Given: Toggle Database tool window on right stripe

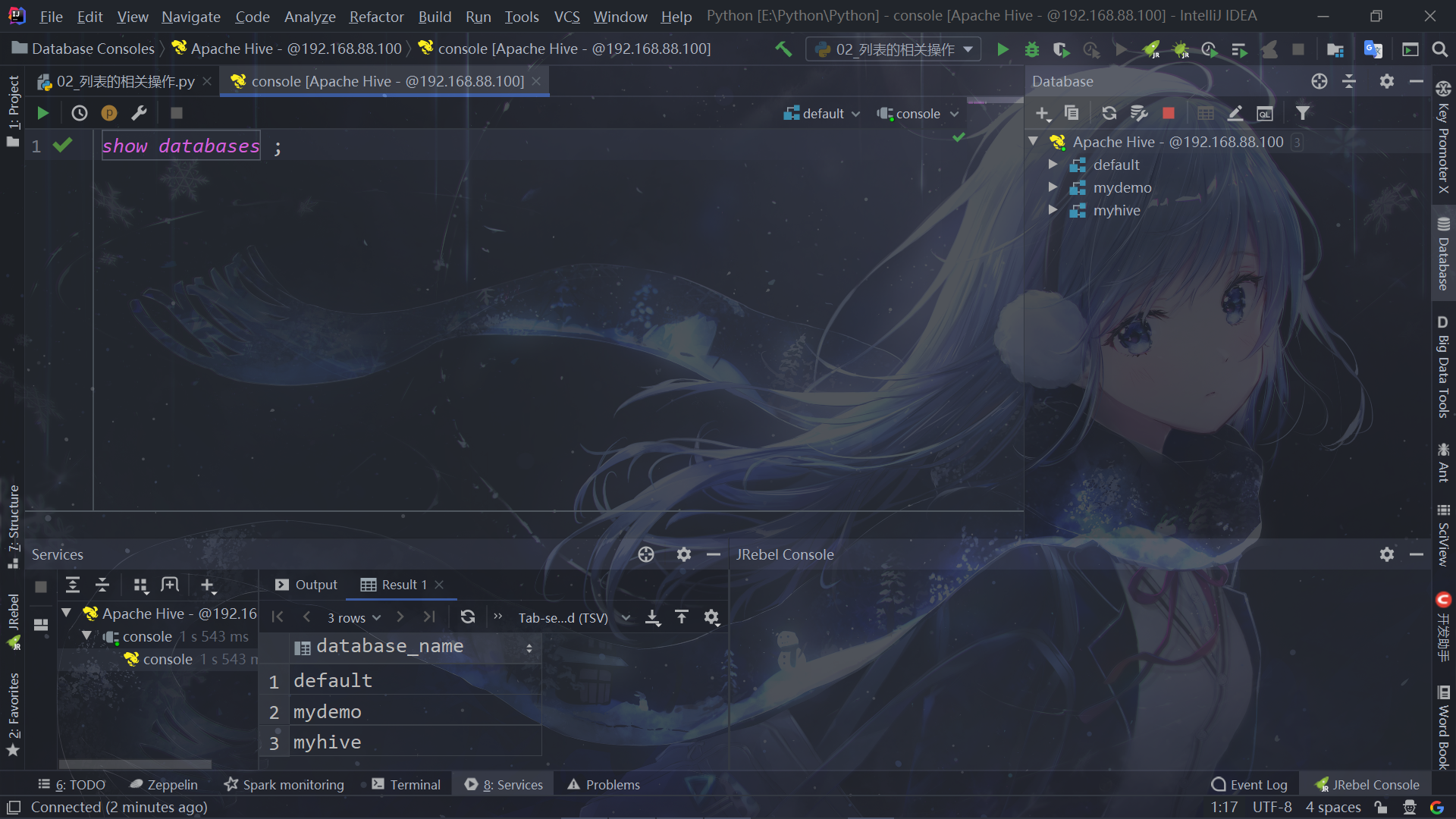Looking at the screenshot, I should pyautogui.click(x=1443, y=254).
